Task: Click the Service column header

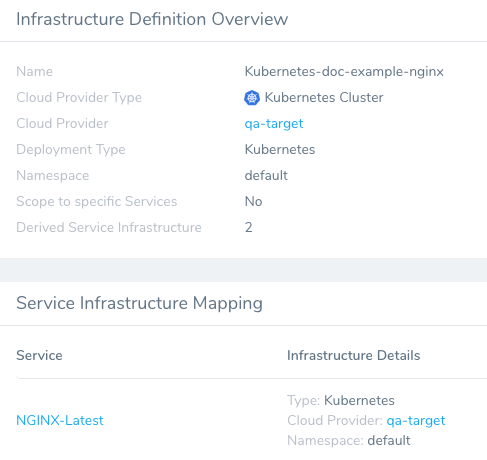Action: [x=39, y=355]
